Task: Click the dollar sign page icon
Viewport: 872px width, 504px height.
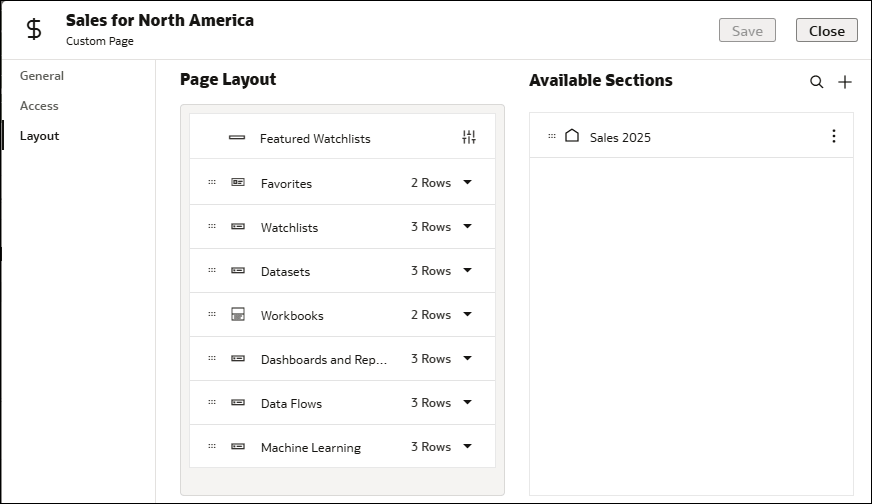Action: [x=34, y=29]
